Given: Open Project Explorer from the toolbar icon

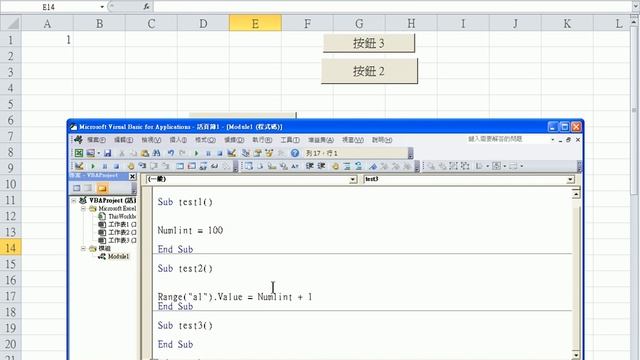Looking at the screenshot, I should click(245, 153).
